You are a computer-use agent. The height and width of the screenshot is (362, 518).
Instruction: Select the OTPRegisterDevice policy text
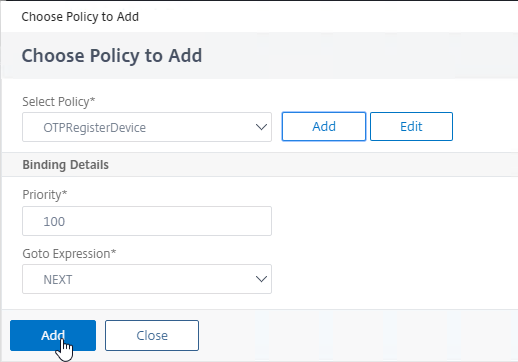coord(94,128)
